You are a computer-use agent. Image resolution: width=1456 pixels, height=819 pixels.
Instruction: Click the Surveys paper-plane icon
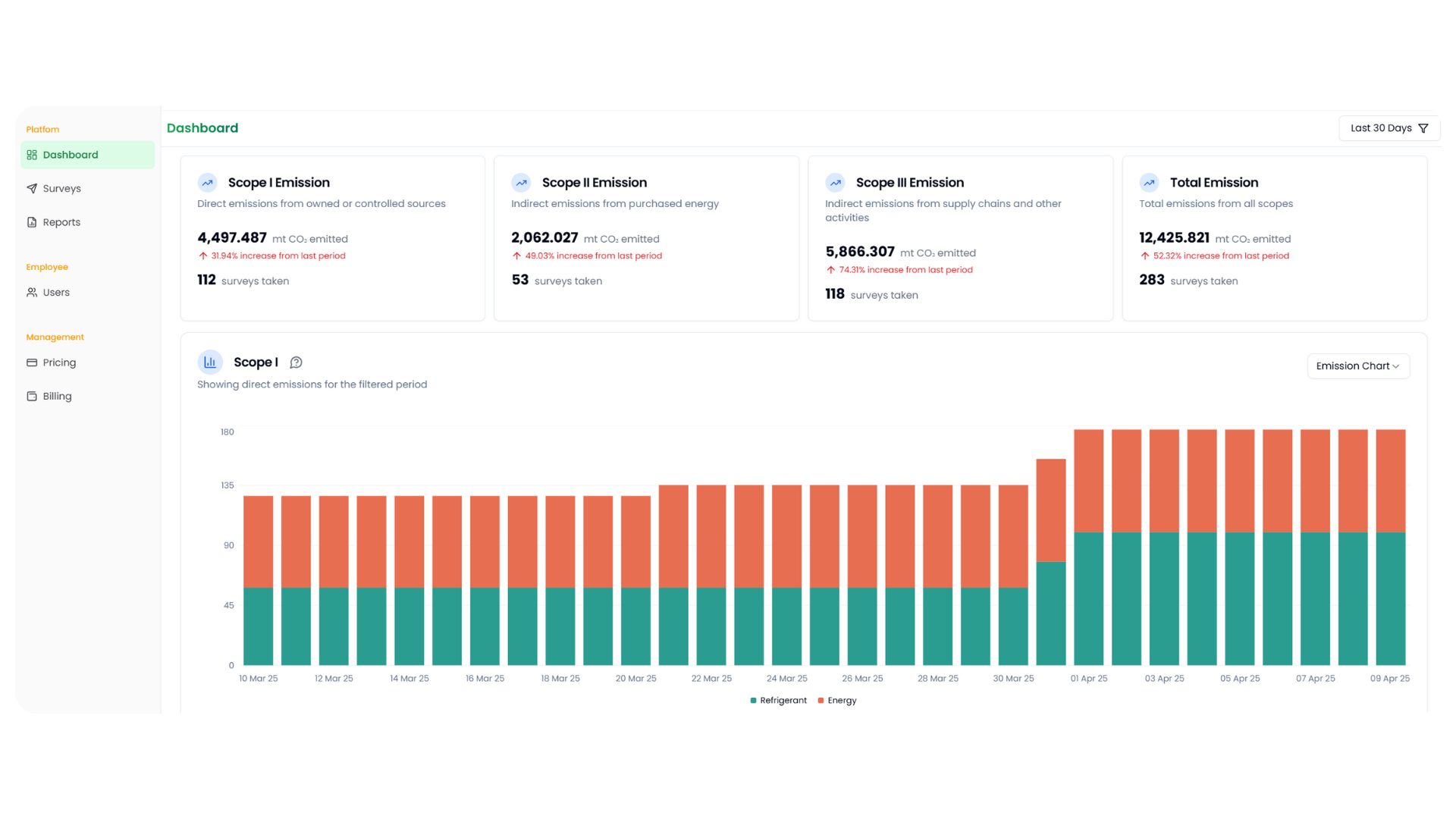click(x=32, y=189)
